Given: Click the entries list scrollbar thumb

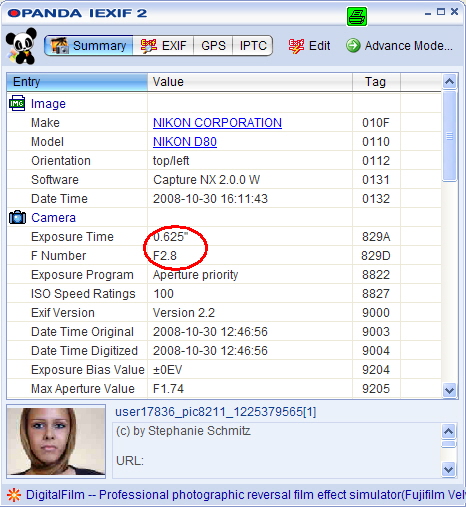Looking at the screenshot, I should [x=449, y=136].
